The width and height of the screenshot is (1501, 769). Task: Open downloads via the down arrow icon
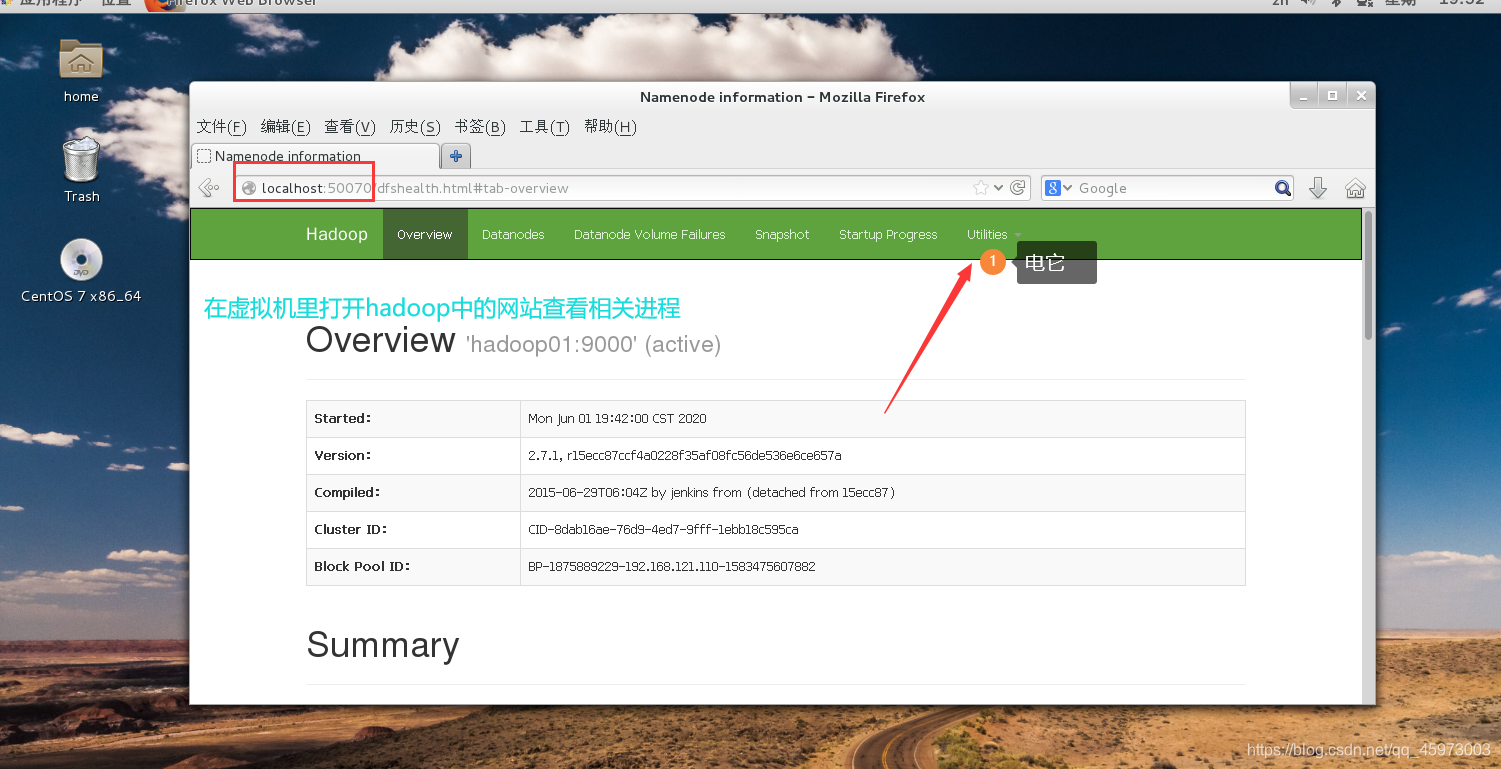click(x=1317, y=187)
